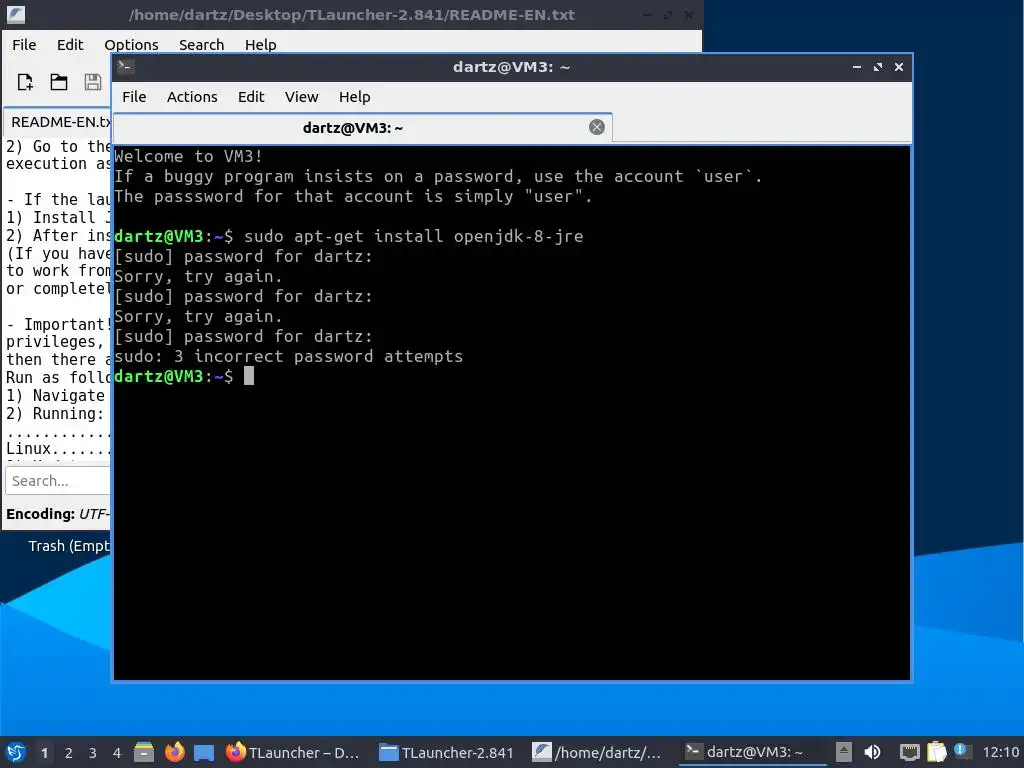This screenshot has height=768, width=1024.
Task: Click the terminal icon in terminal title bar
Action: pos(125,67)
